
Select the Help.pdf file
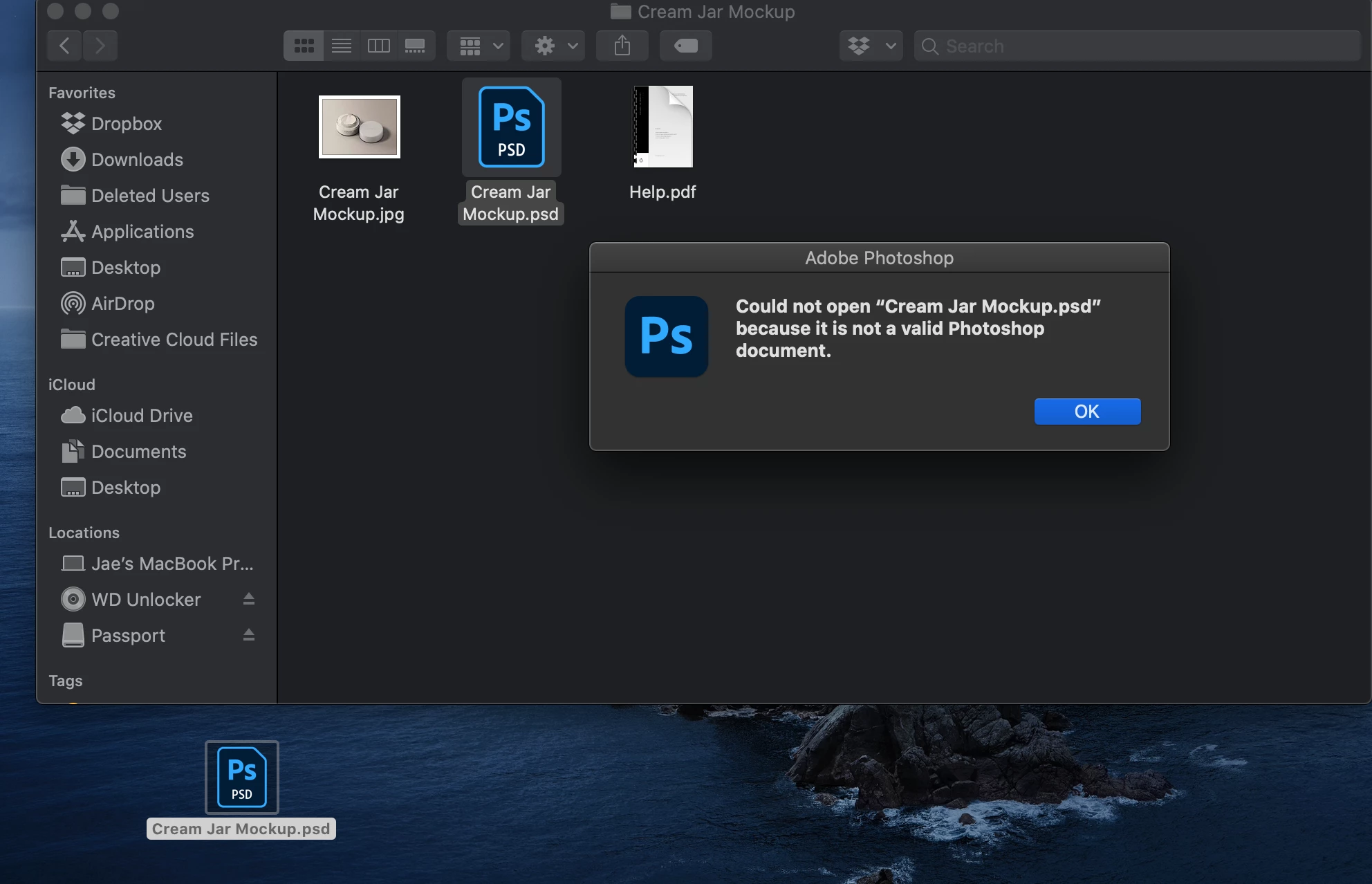662,127
